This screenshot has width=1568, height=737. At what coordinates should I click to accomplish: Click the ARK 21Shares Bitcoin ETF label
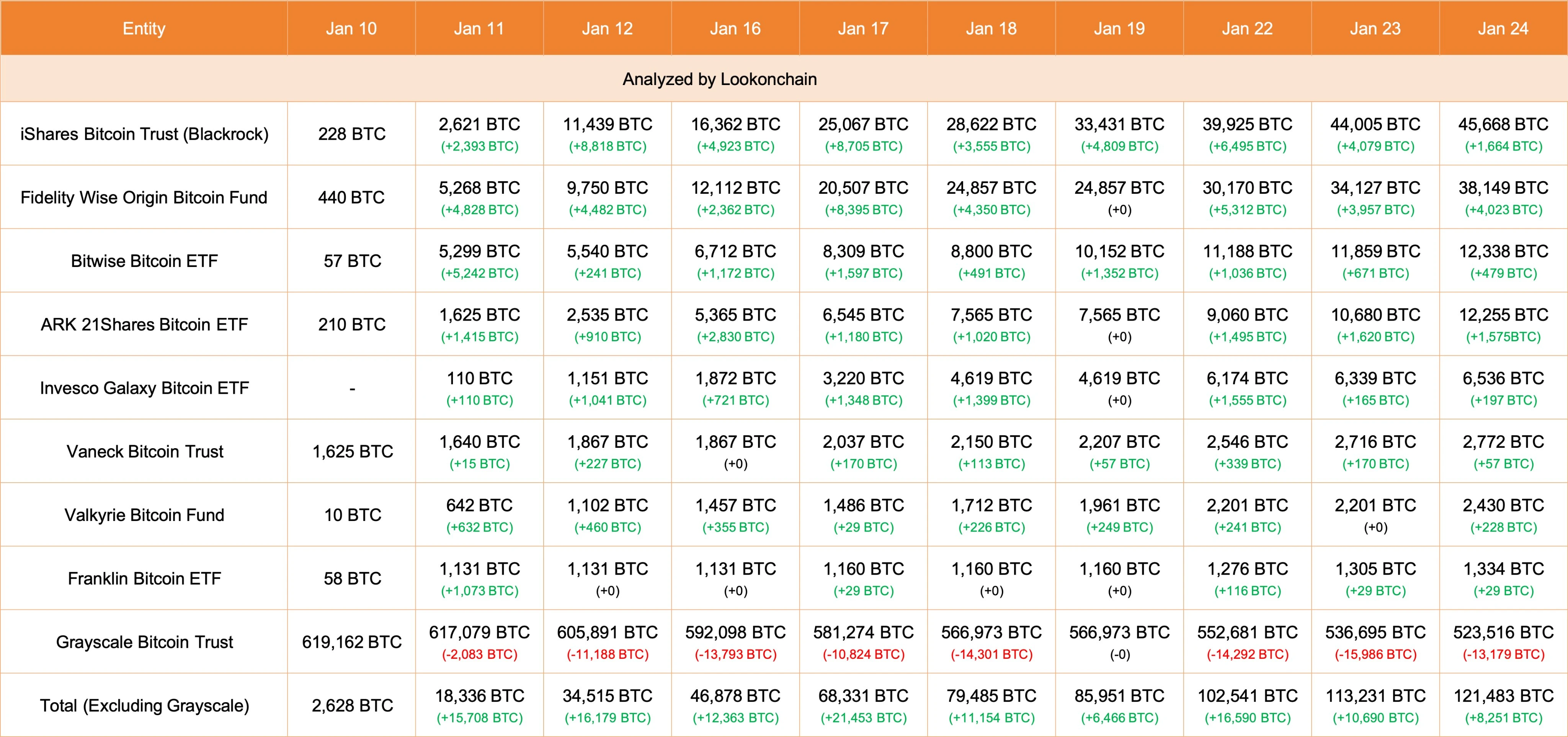coord(144,325)
